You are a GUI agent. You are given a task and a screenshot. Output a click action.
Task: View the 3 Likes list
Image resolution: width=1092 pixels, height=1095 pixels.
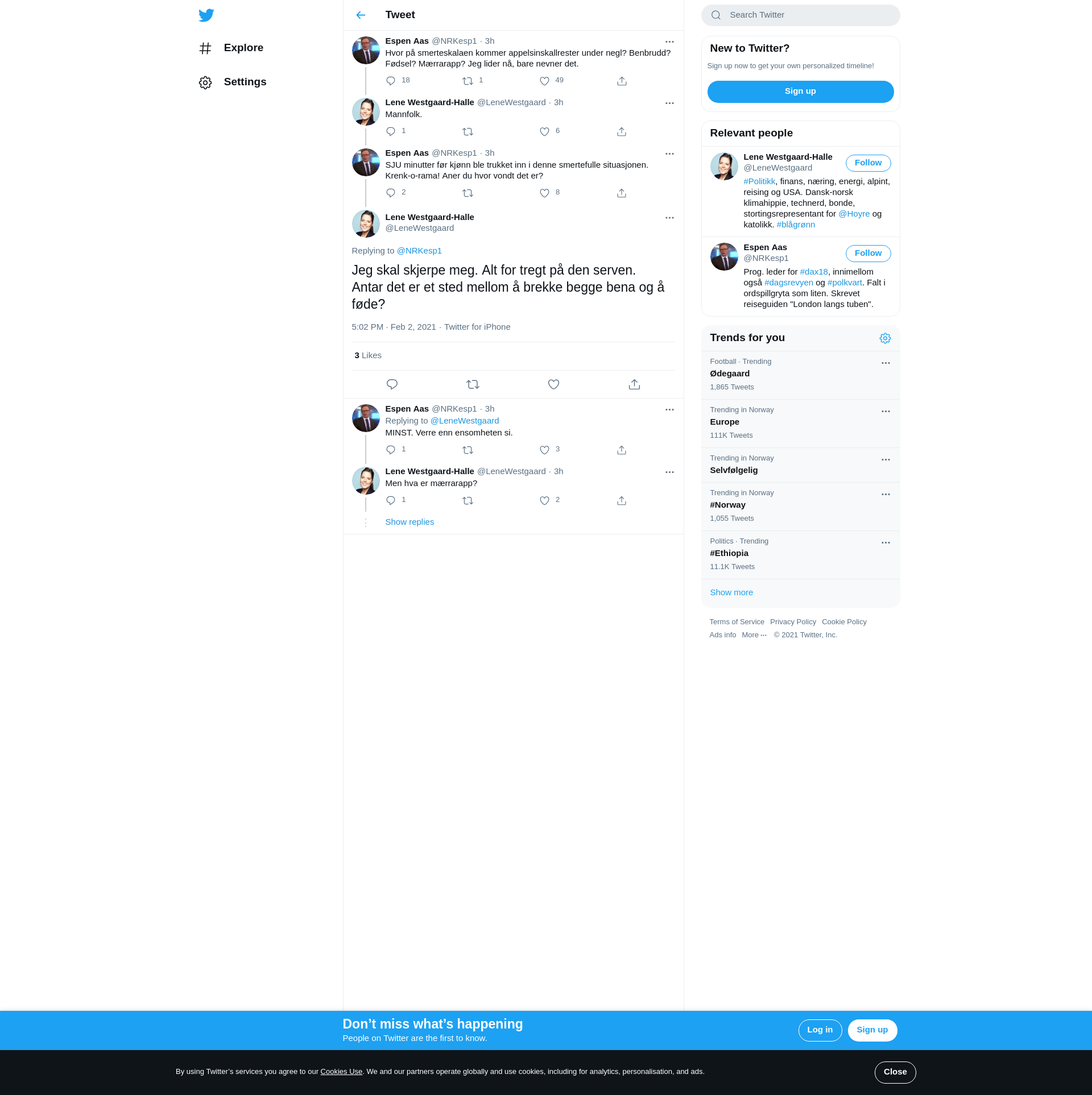coord(368,355)
